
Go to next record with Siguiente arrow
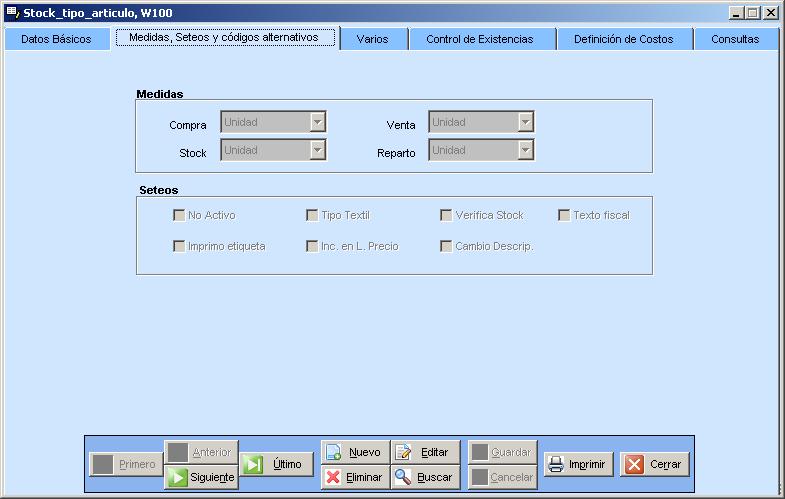(x=178, y=477)
